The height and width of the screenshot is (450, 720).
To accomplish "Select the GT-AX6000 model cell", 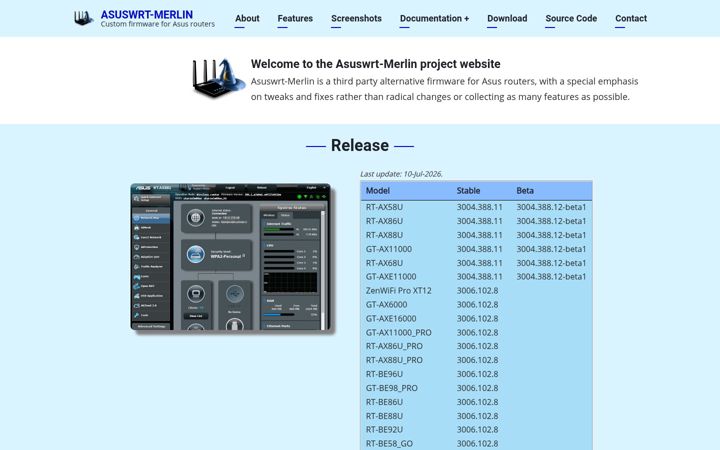I will coord(387,304).
